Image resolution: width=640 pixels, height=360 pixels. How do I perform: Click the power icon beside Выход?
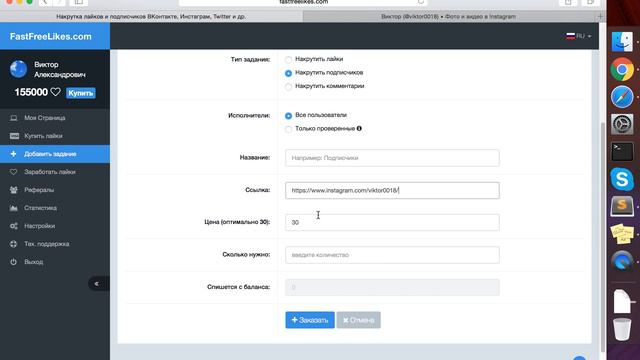click(13, 262)
